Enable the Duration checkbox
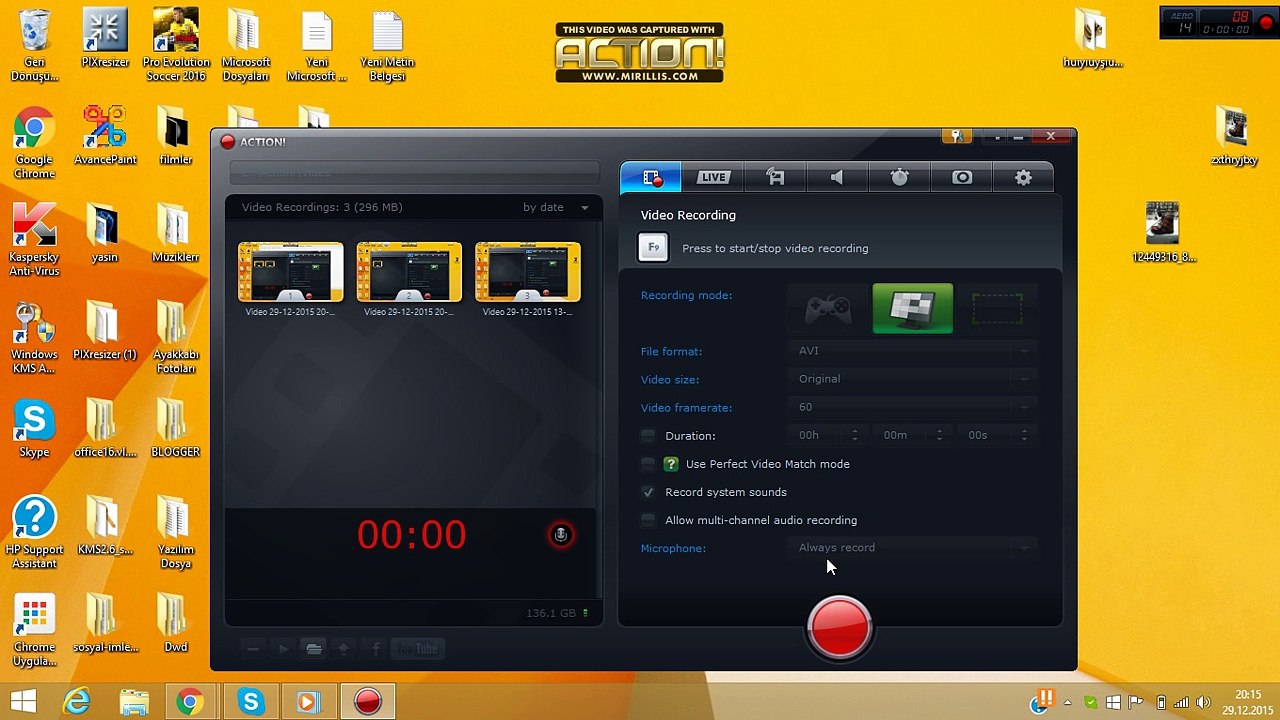This screenshot has height=720, width=1280. click(x=648, y=435)
